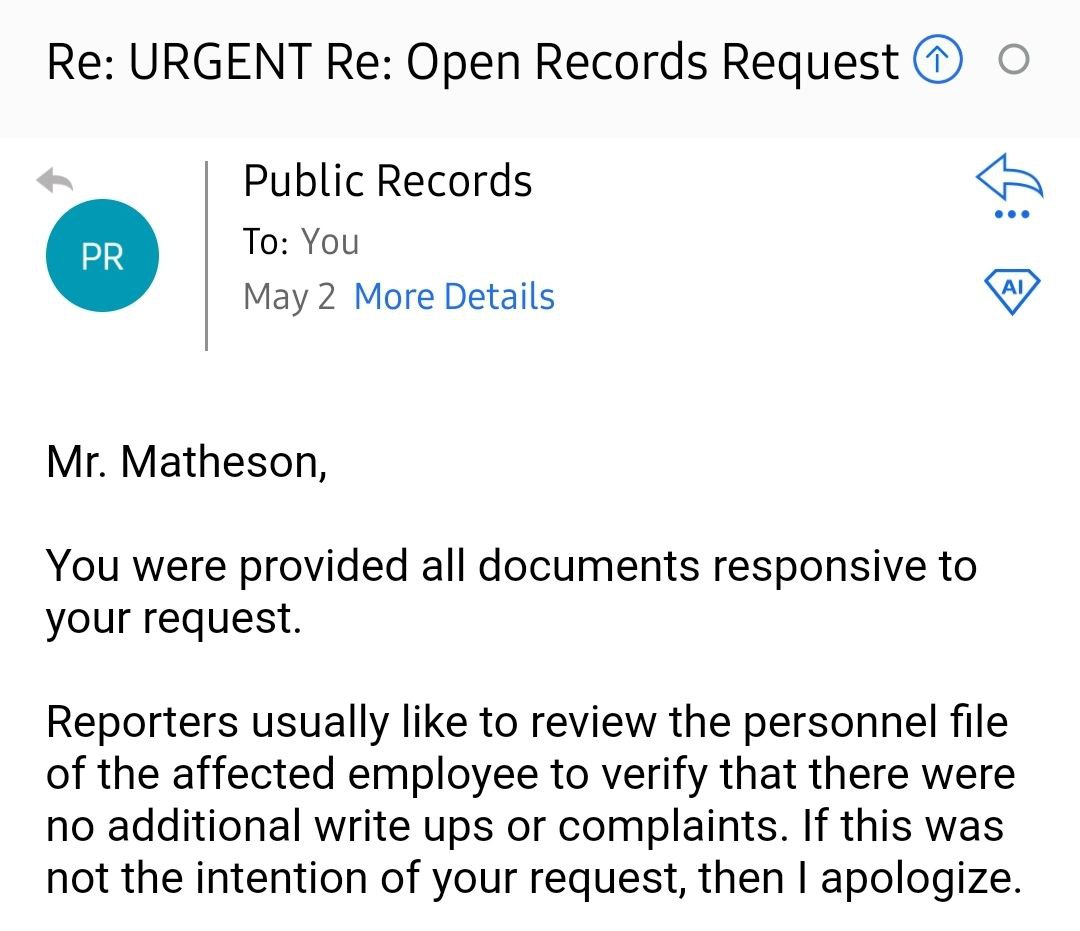Open the AI diamond icon
Image resolution: width=1080 pixels, height=931 pixels.
[x=1012, y=291]
